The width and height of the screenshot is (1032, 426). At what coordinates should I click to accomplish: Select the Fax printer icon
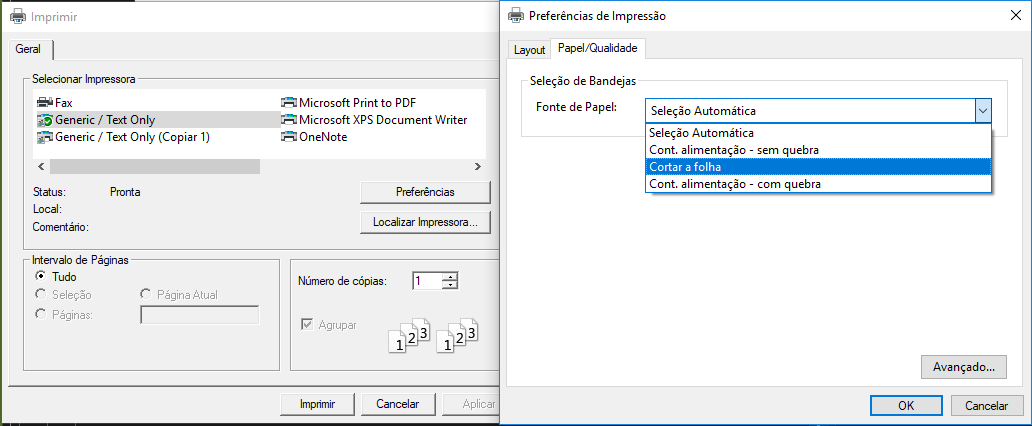(x=45, y=103)
